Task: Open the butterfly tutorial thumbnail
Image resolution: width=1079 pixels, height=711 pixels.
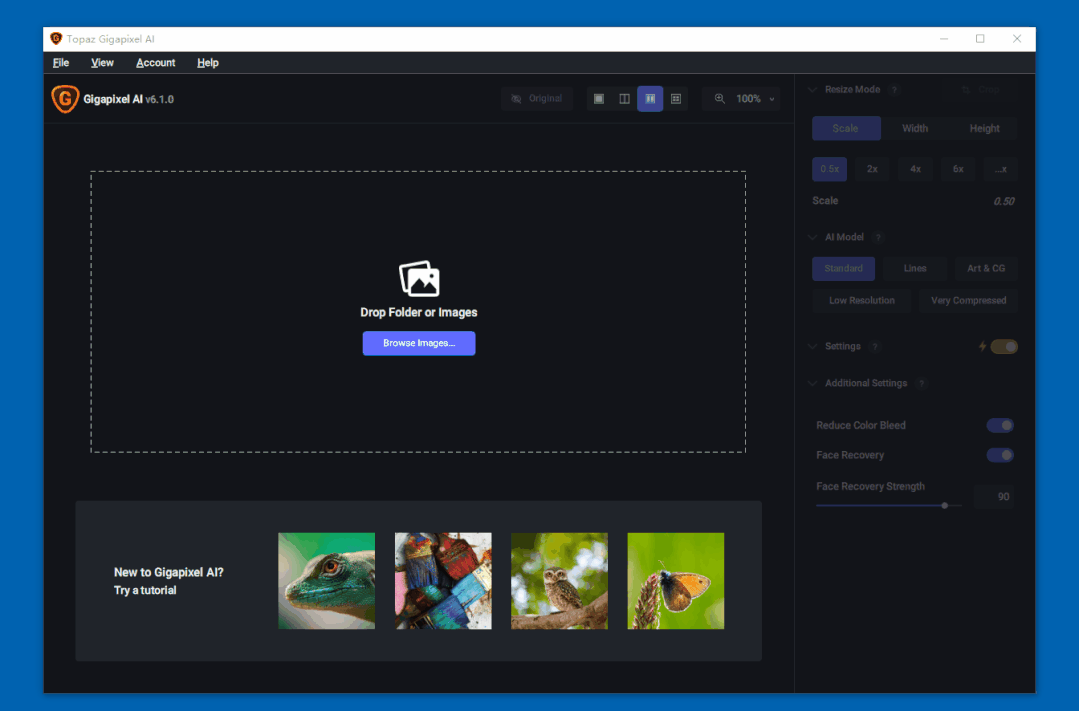Action: (676, 581)
